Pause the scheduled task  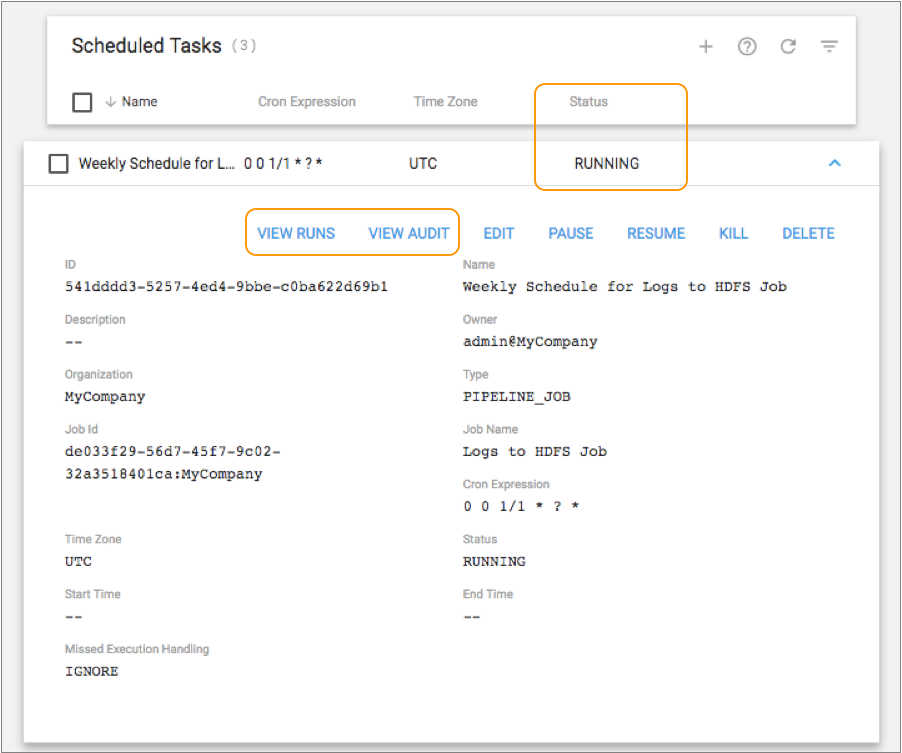[571, 233]
